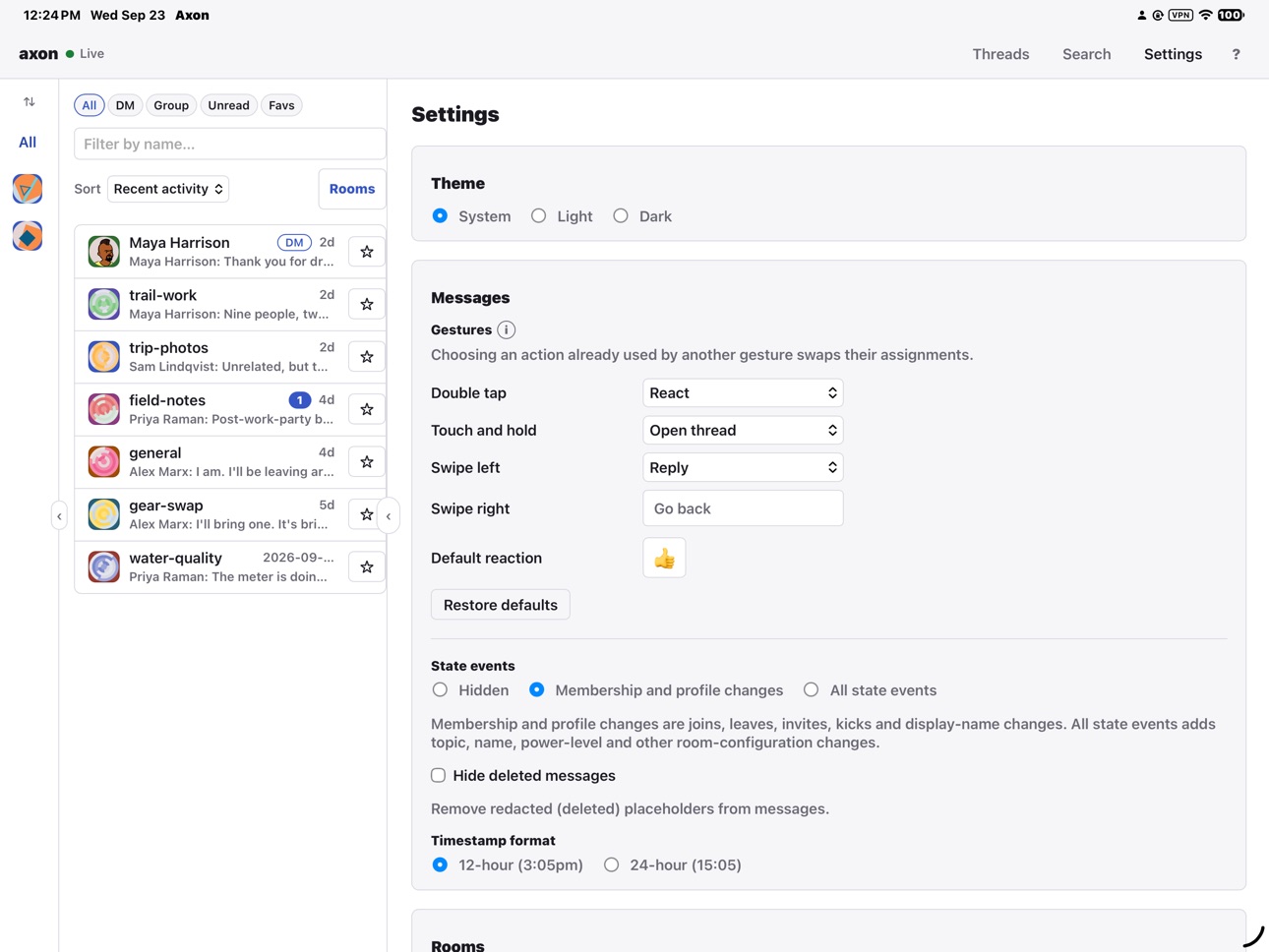Show only Unread rooms

pyautogui.click(x=228, y=105)
